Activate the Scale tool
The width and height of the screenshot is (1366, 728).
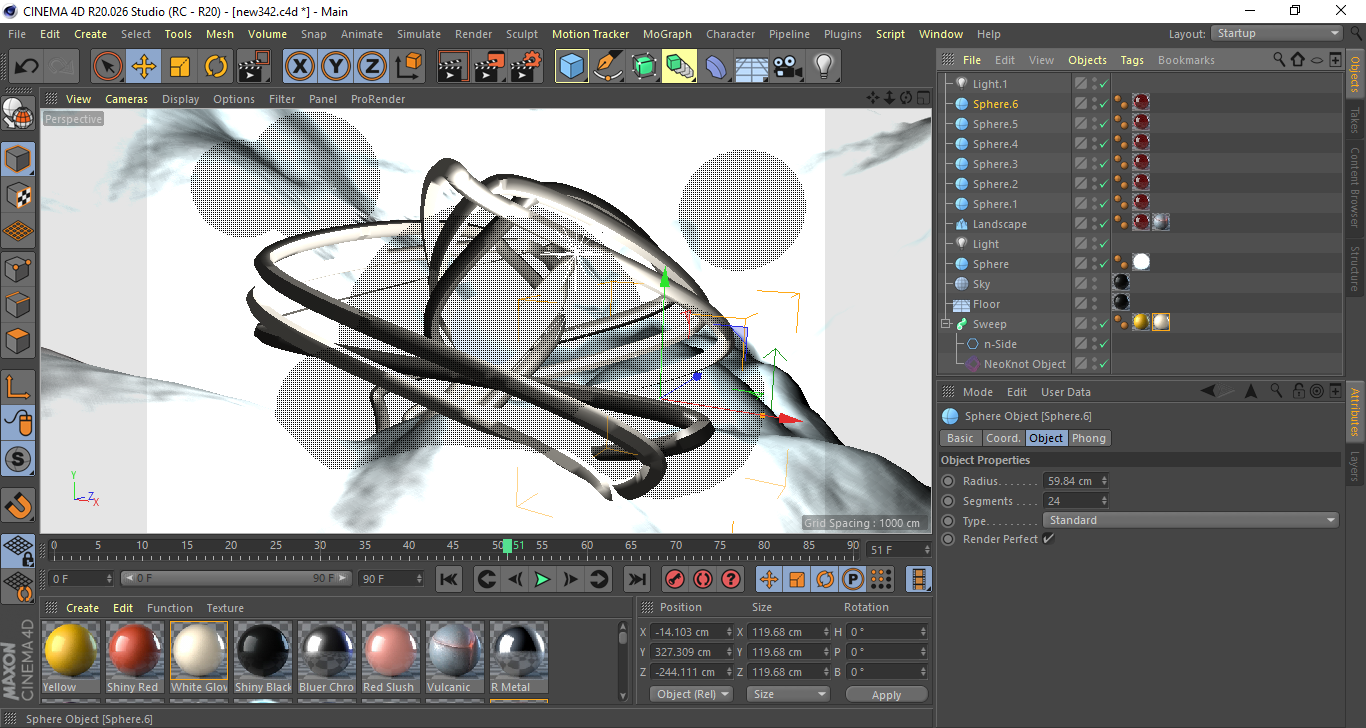pyautogui.click(x=180, y=67)
